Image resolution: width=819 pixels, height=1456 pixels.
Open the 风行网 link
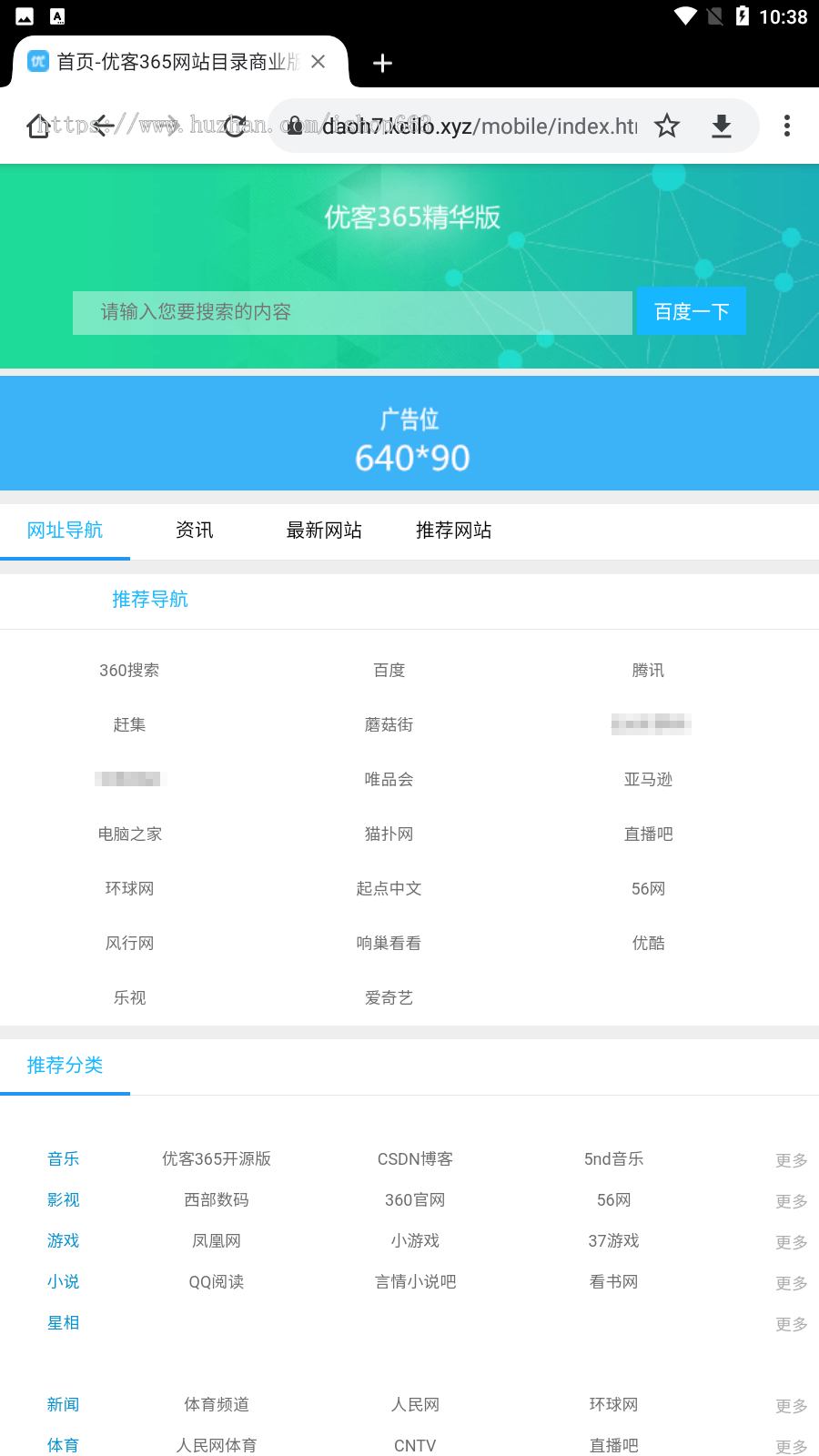click(129, 944)
